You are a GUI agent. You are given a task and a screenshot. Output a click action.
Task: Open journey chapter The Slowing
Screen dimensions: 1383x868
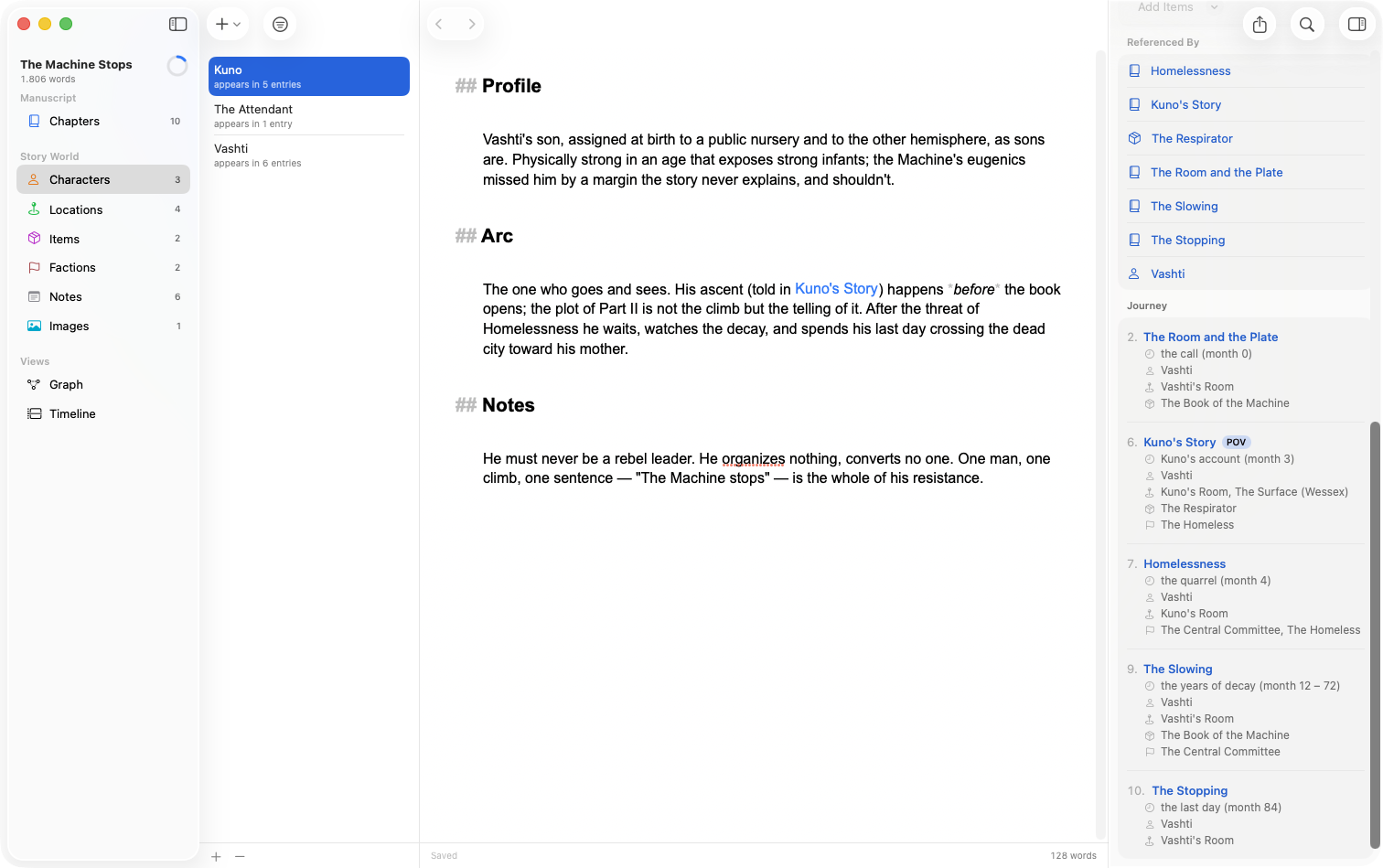[1177, 669]
